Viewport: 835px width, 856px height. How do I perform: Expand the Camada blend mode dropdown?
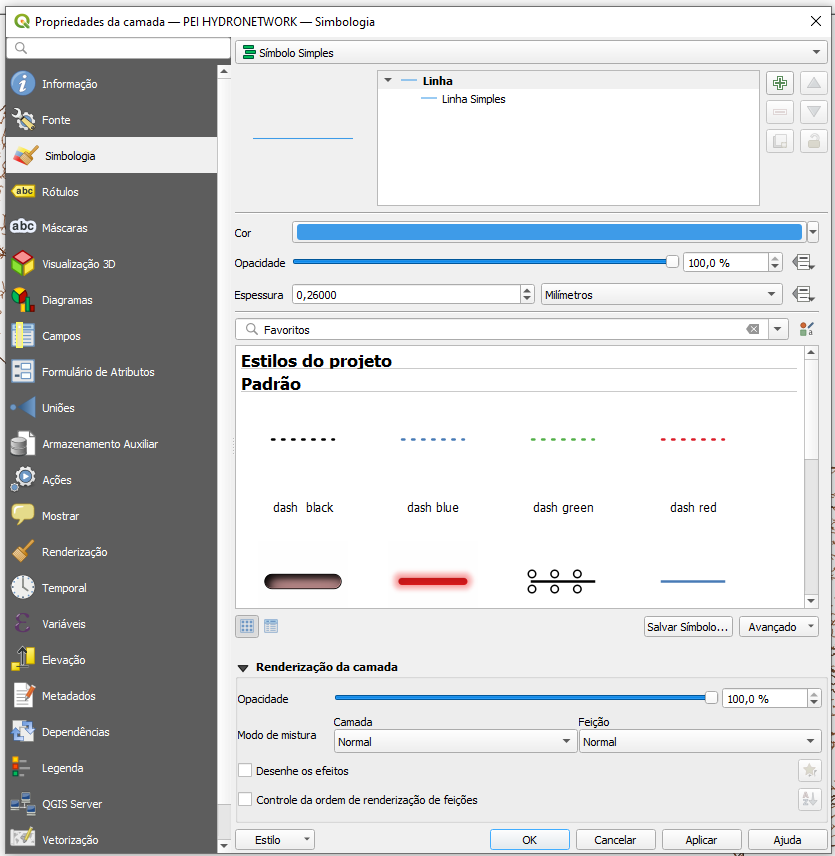pyautogui.click(x=453, y=742)
